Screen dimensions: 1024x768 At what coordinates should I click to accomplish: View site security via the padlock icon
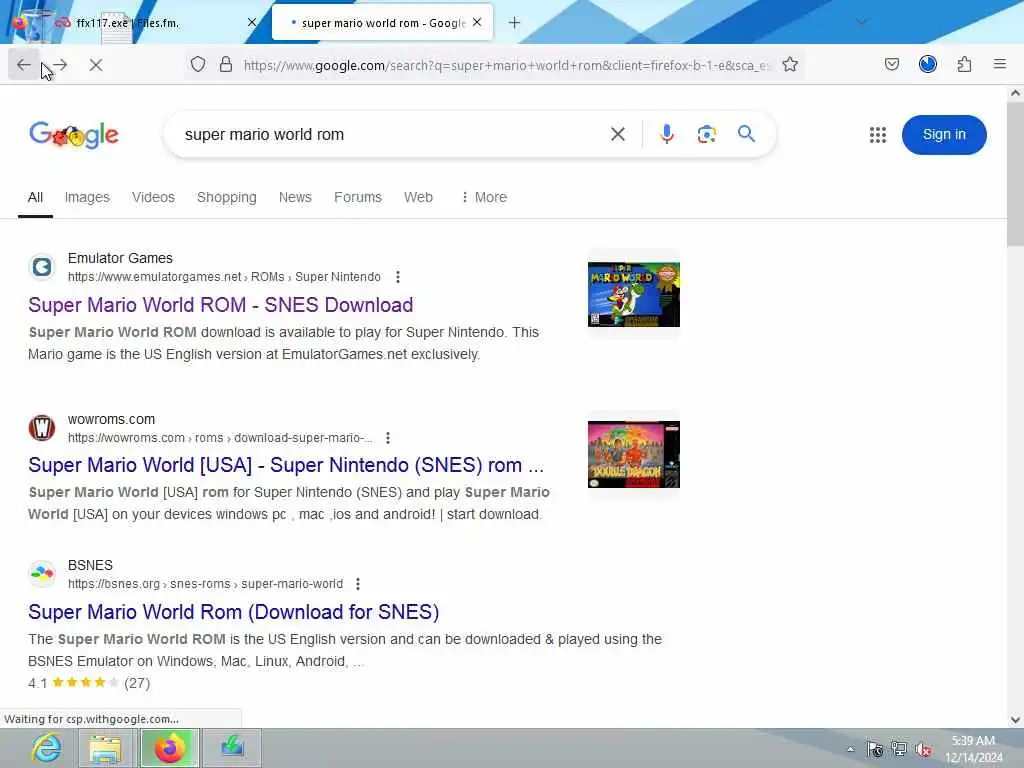226,64
